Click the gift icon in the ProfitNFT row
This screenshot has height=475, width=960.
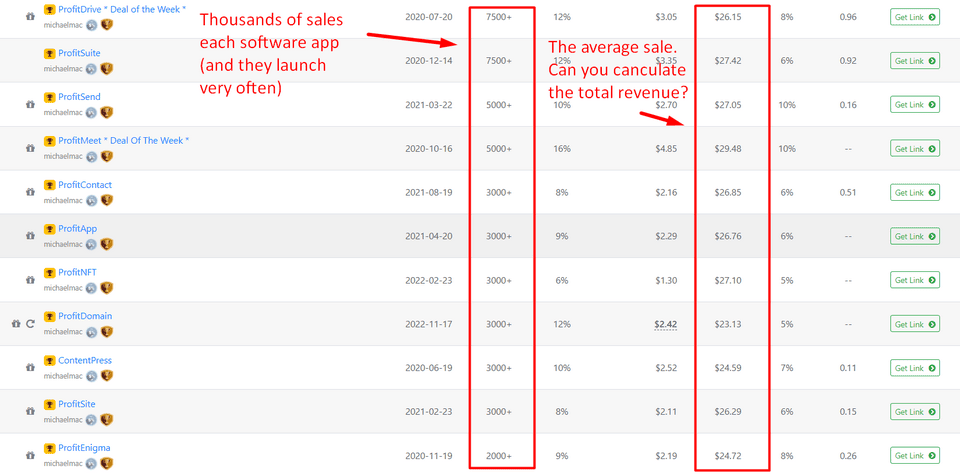(30, 280)
